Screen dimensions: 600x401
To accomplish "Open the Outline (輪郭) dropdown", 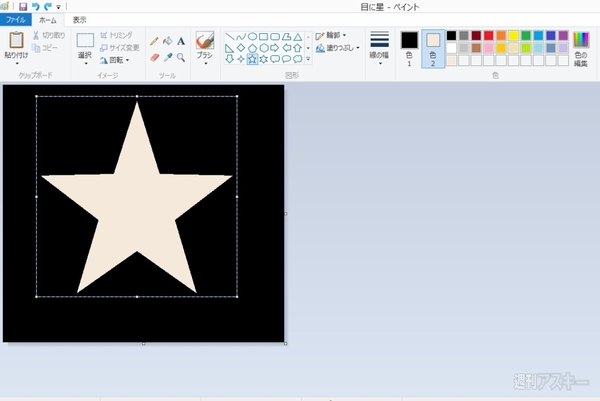I will tap(332, 35).
